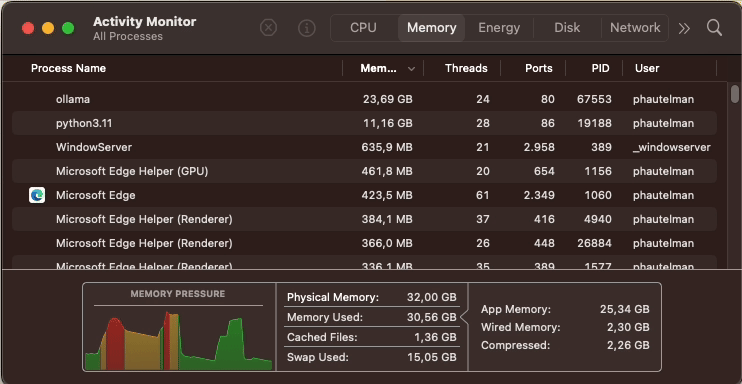The height and width of the screenshot is (384, 742).
Task: Click the All Processes subtitle
Action: click(128, 36)
